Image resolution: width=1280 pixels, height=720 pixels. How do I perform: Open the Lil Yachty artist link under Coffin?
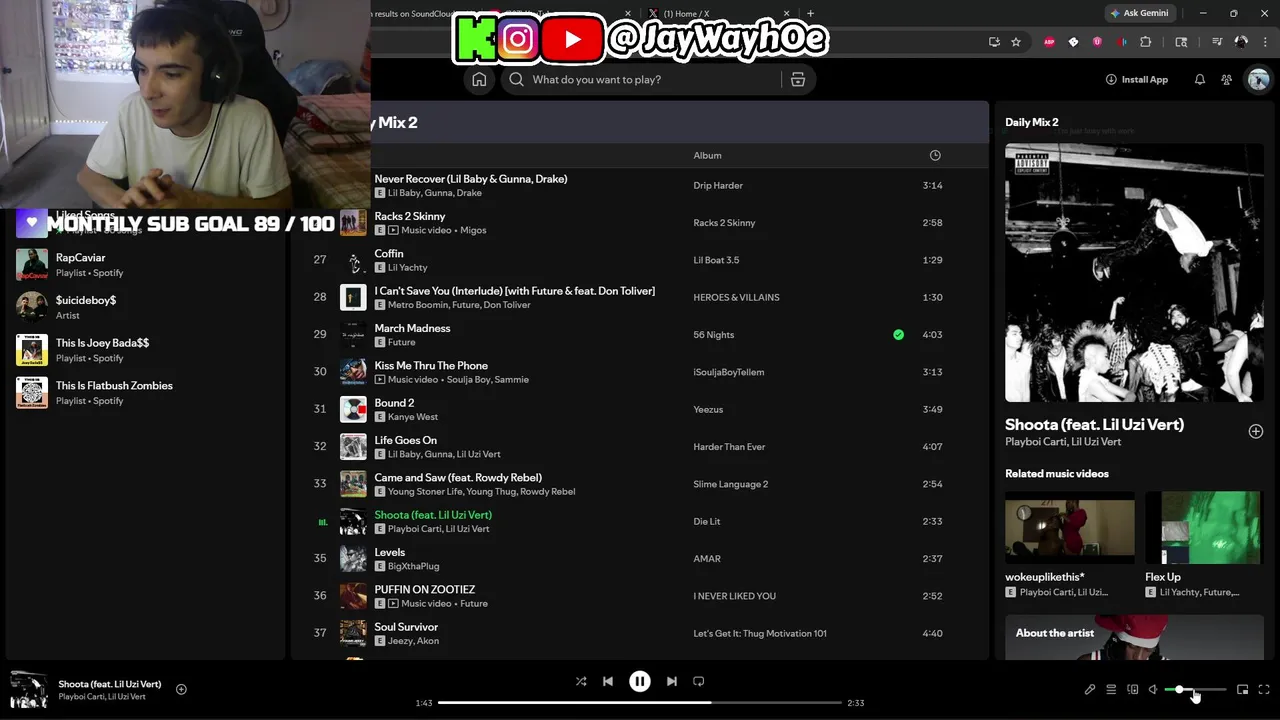tap(407, 268)
